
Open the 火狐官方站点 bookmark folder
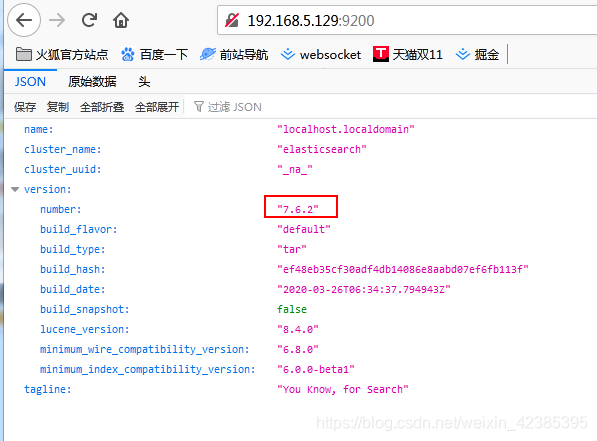[62, 54]
